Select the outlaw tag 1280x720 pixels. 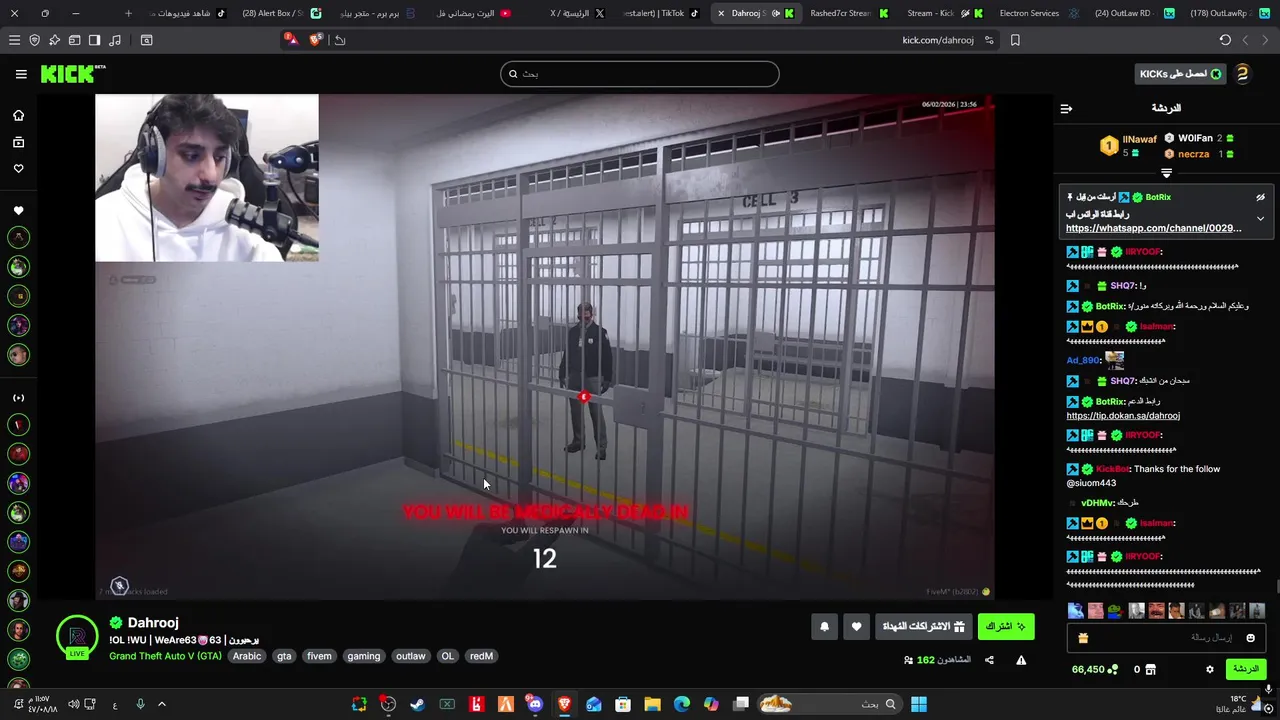click(x=410, y=656)
